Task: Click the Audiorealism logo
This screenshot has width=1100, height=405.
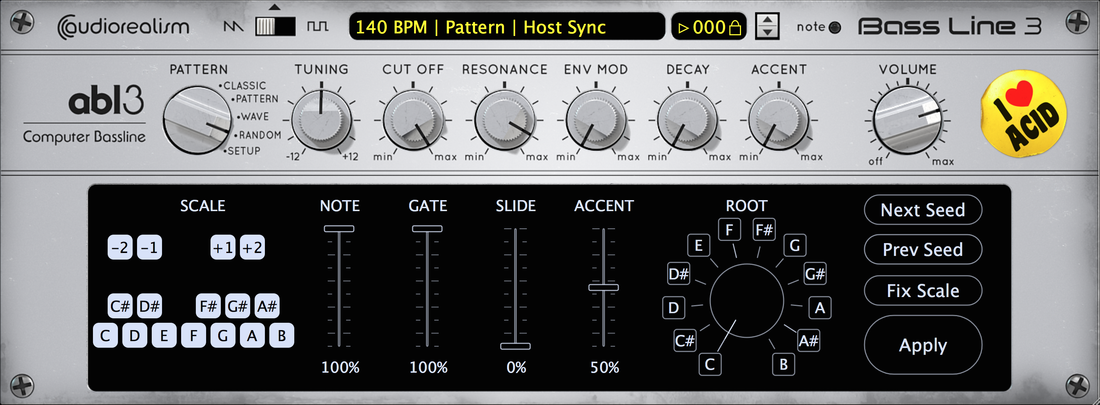Action: [123, 27]
